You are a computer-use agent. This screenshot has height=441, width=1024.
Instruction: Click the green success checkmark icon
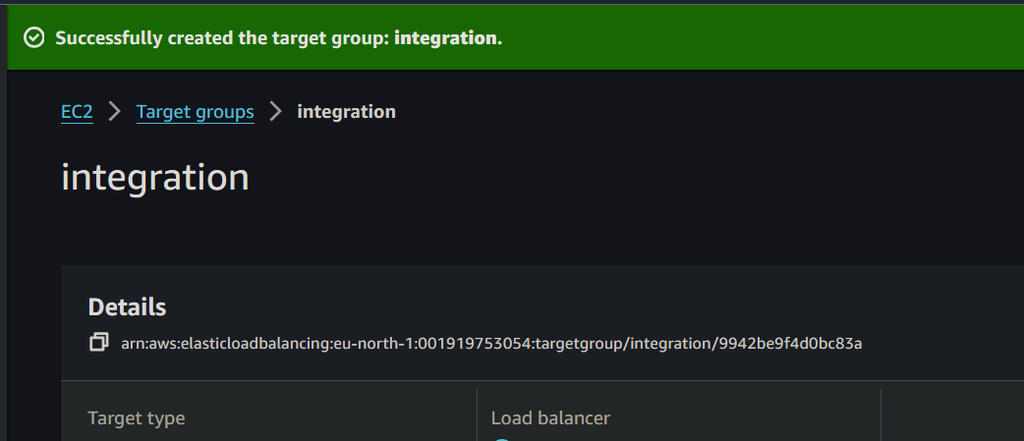(34, 38)
